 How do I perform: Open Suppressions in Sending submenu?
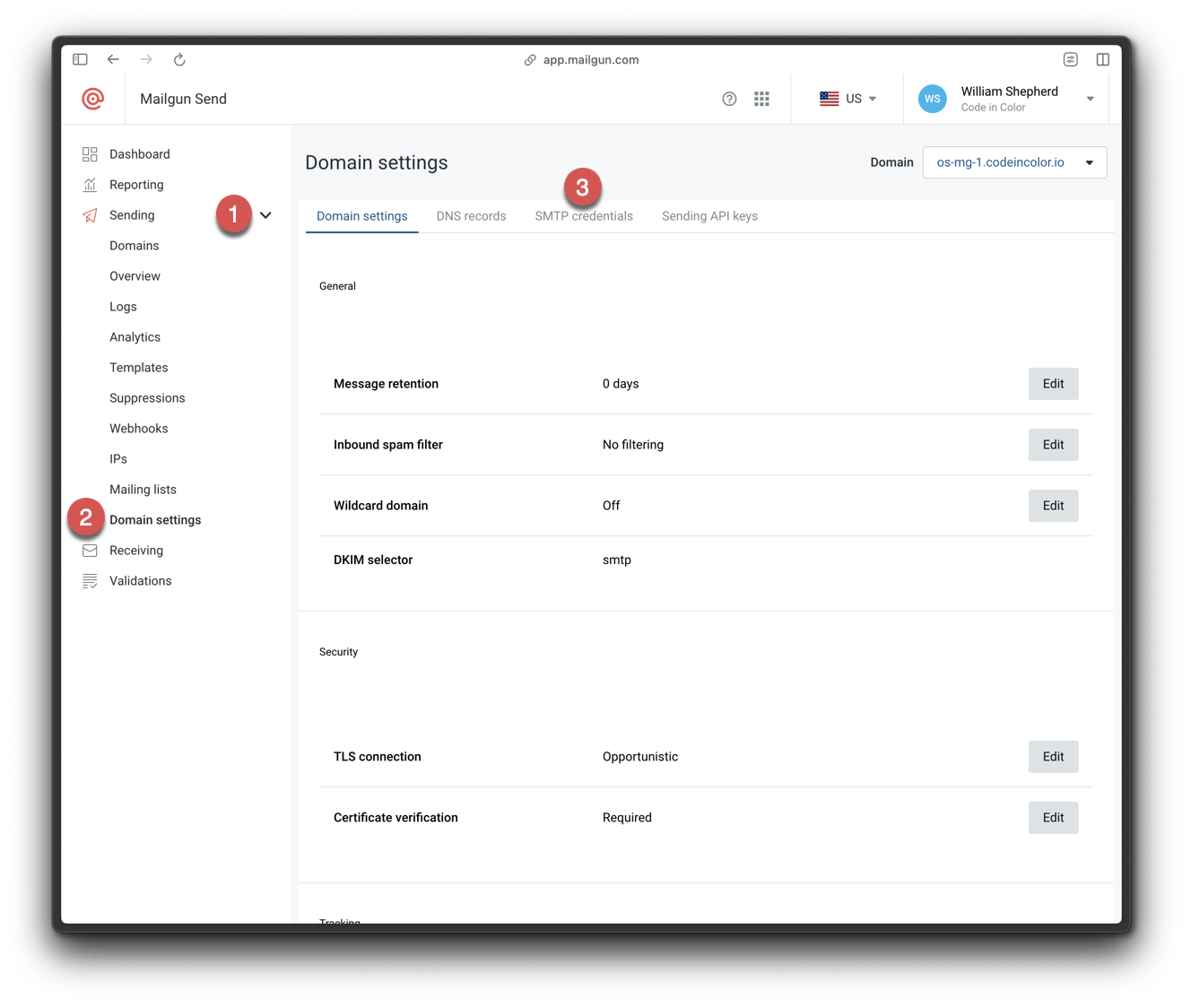coord(147,398)
